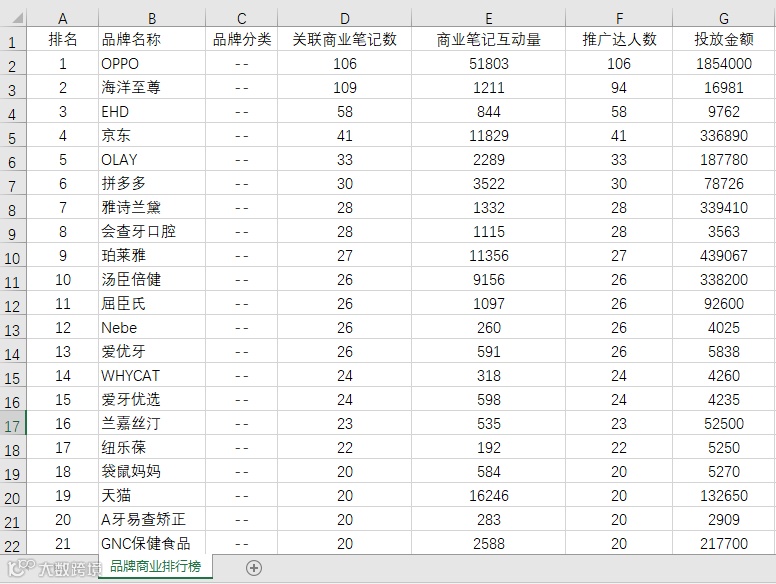Viewport: 776px width, 584px height.
Task: Click the 品牌分类 header cell
Action: click(242, 39)
